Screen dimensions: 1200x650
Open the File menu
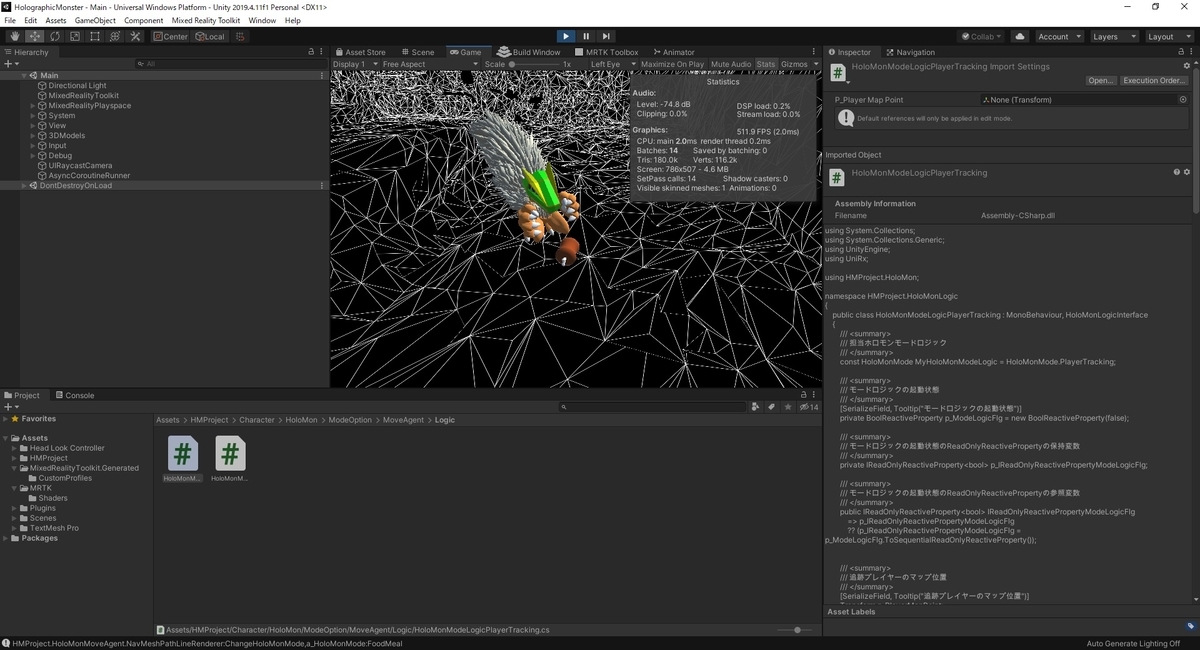[10, 20]
